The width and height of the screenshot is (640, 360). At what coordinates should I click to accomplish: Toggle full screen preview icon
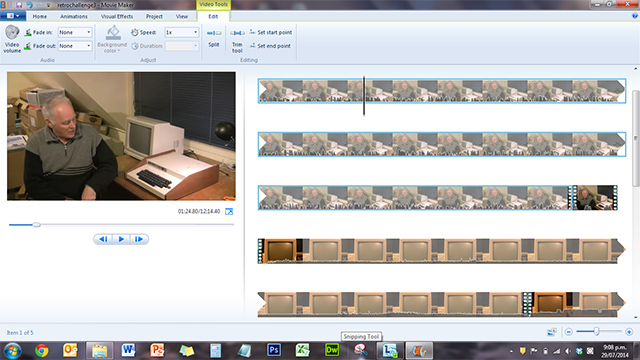pos(229,211)
